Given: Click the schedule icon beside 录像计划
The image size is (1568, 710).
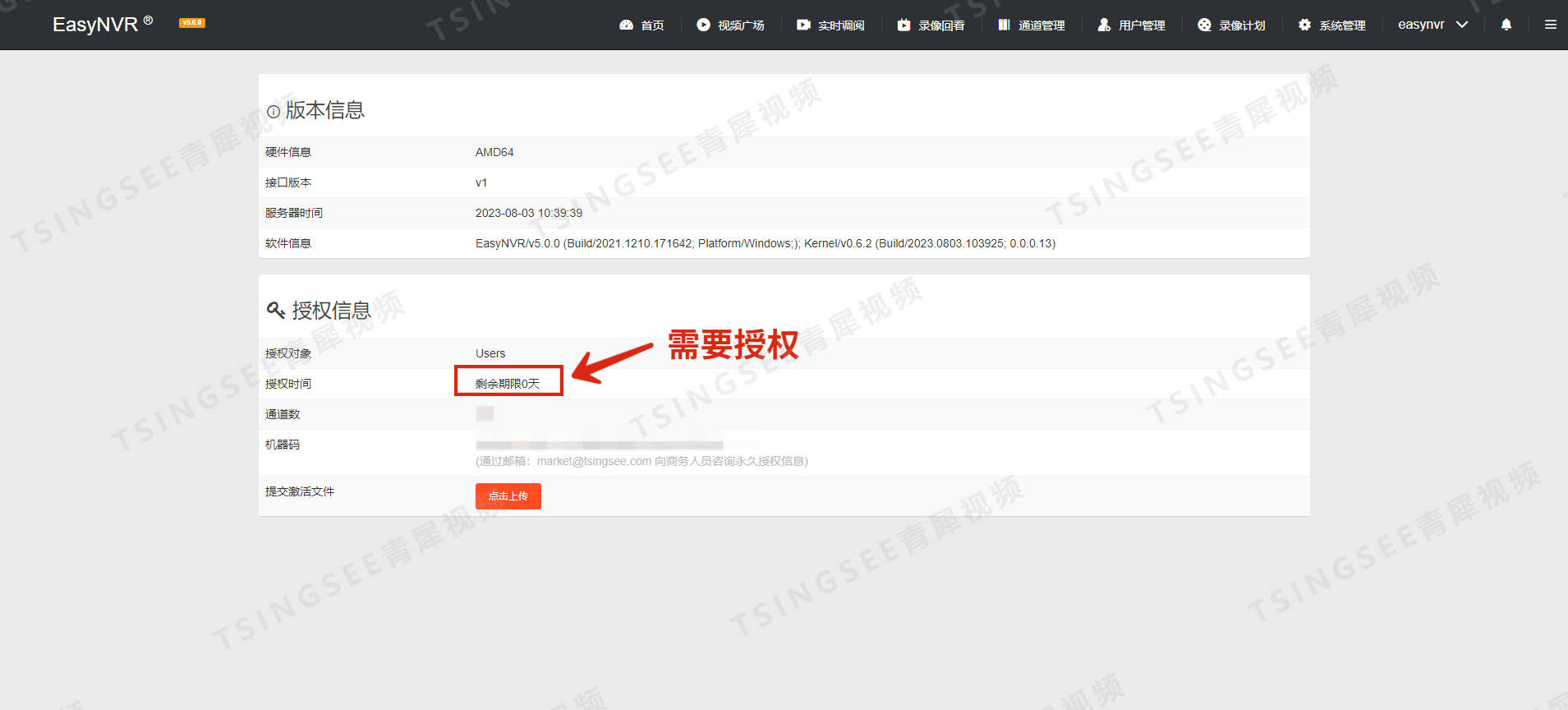Looking at the screenshot, I should (1204, 25).
